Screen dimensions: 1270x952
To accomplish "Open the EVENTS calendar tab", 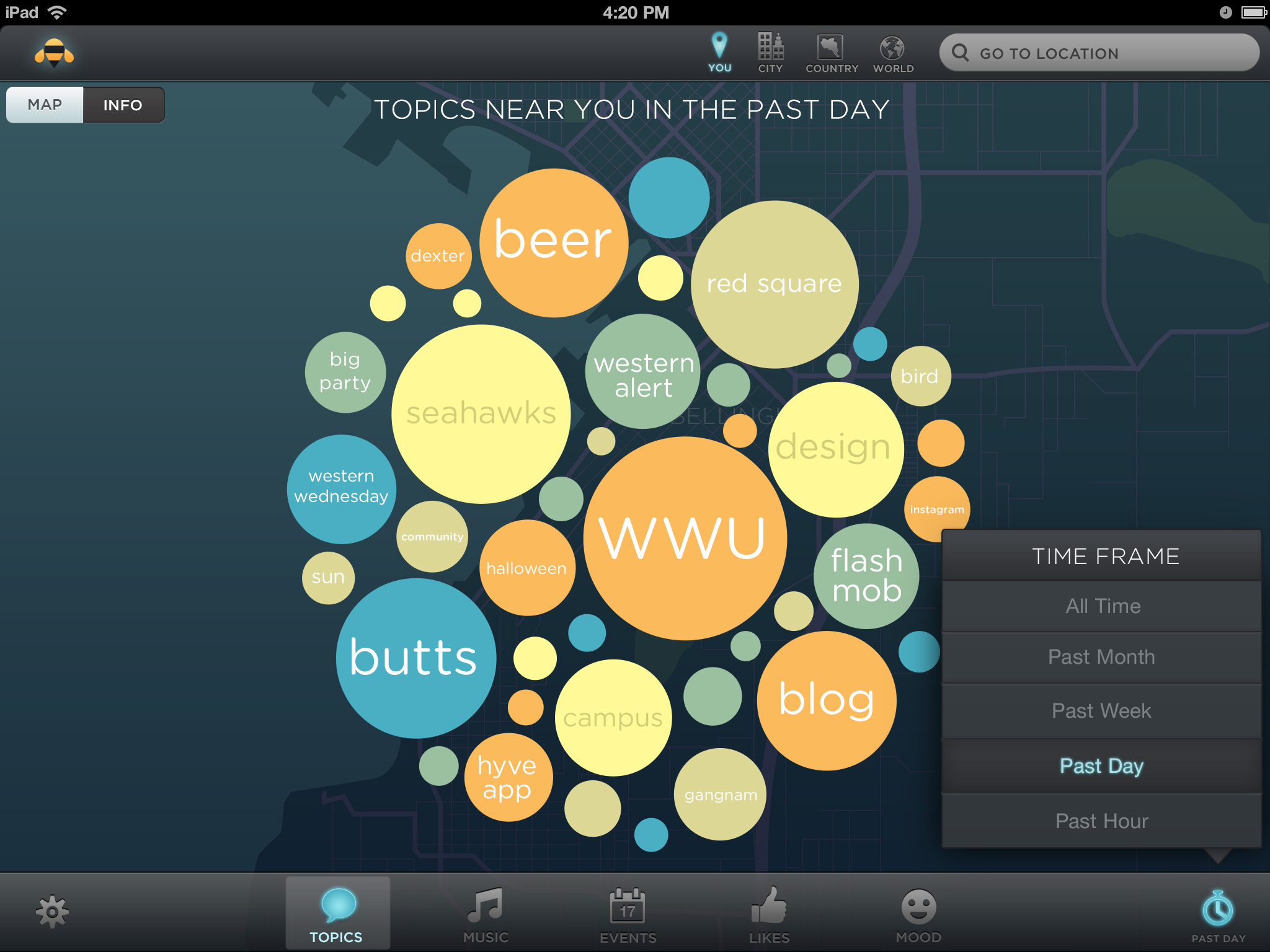I will [x=628, y=916].
